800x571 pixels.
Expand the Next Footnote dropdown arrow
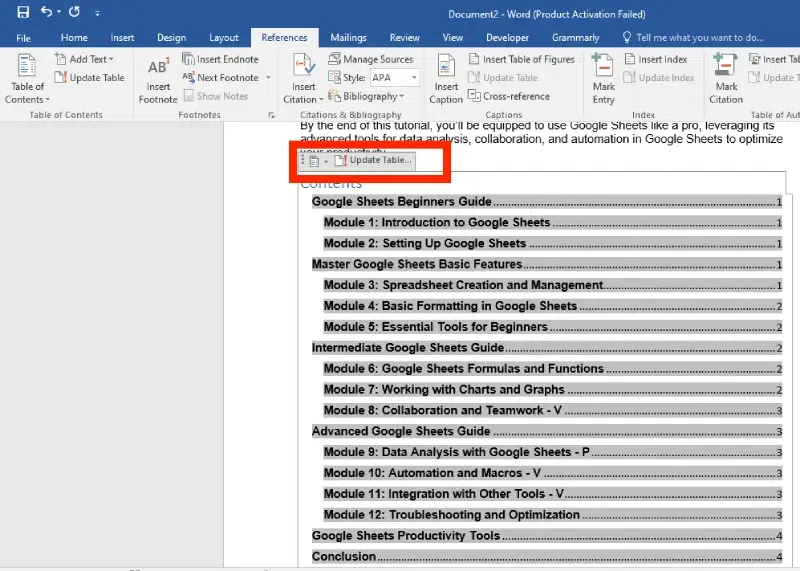coord(268,78)
